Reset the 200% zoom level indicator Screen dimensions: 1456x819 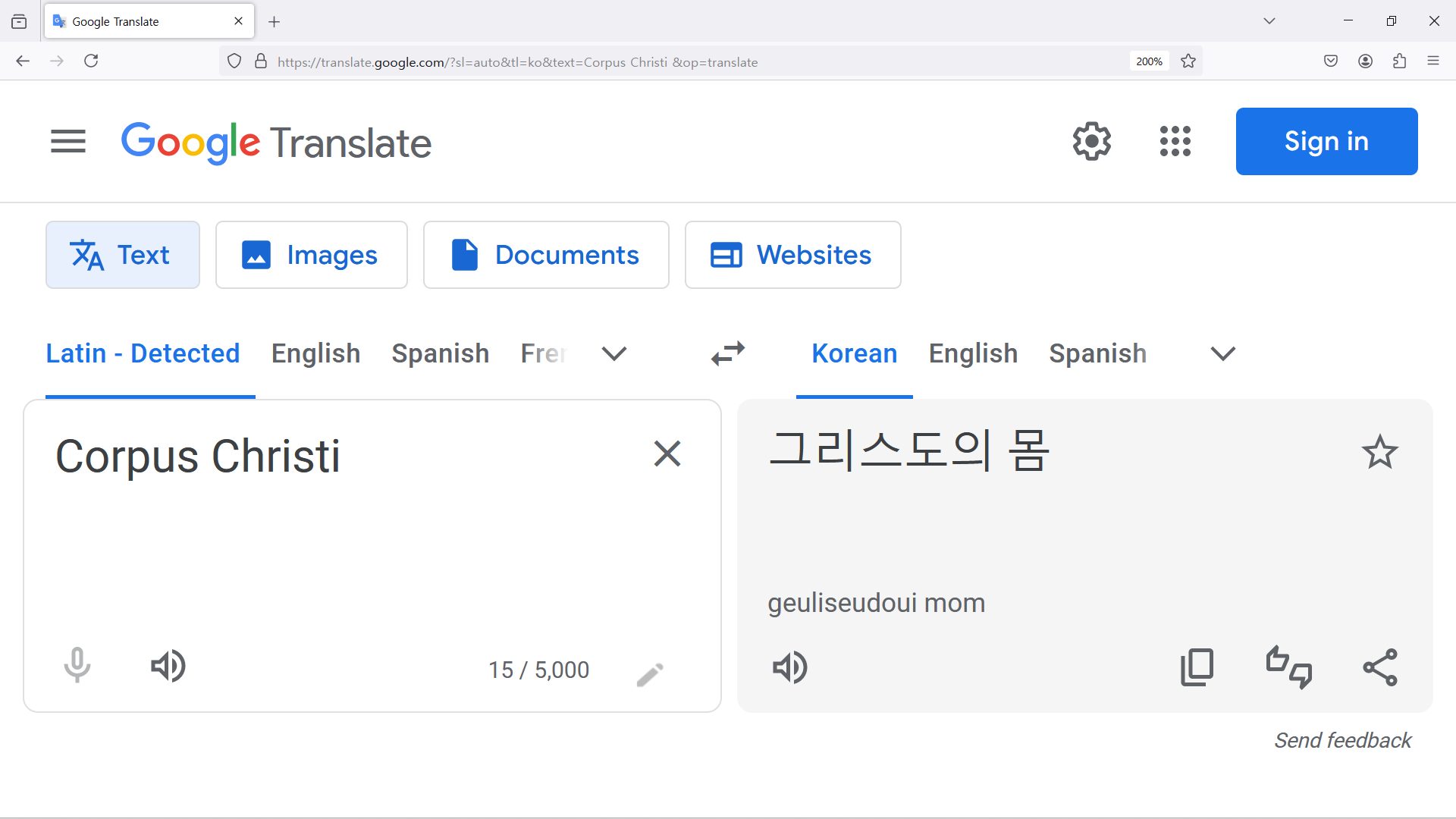point(1149,61)
